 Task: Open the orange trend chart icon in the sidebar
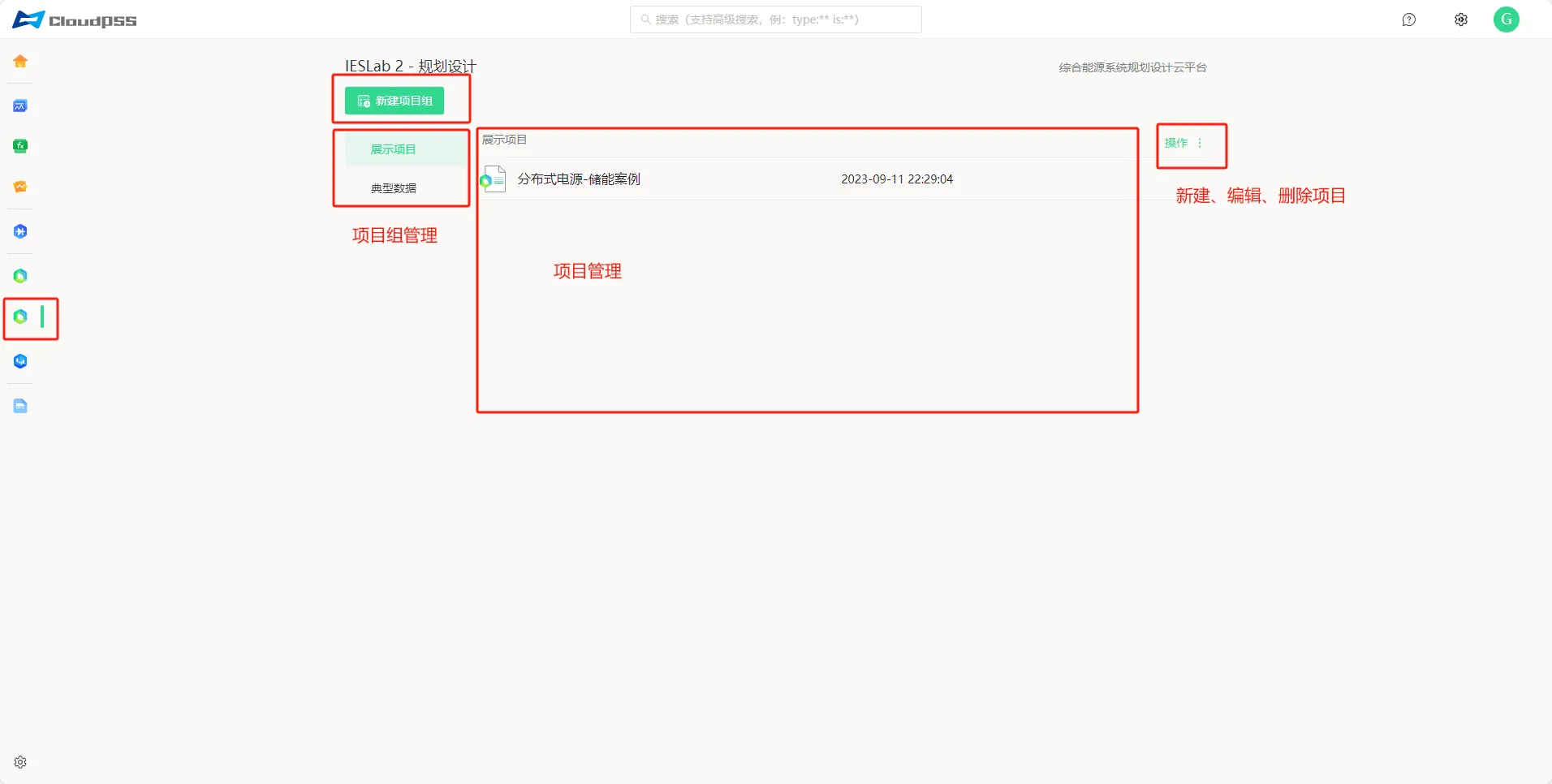point(20,187)
